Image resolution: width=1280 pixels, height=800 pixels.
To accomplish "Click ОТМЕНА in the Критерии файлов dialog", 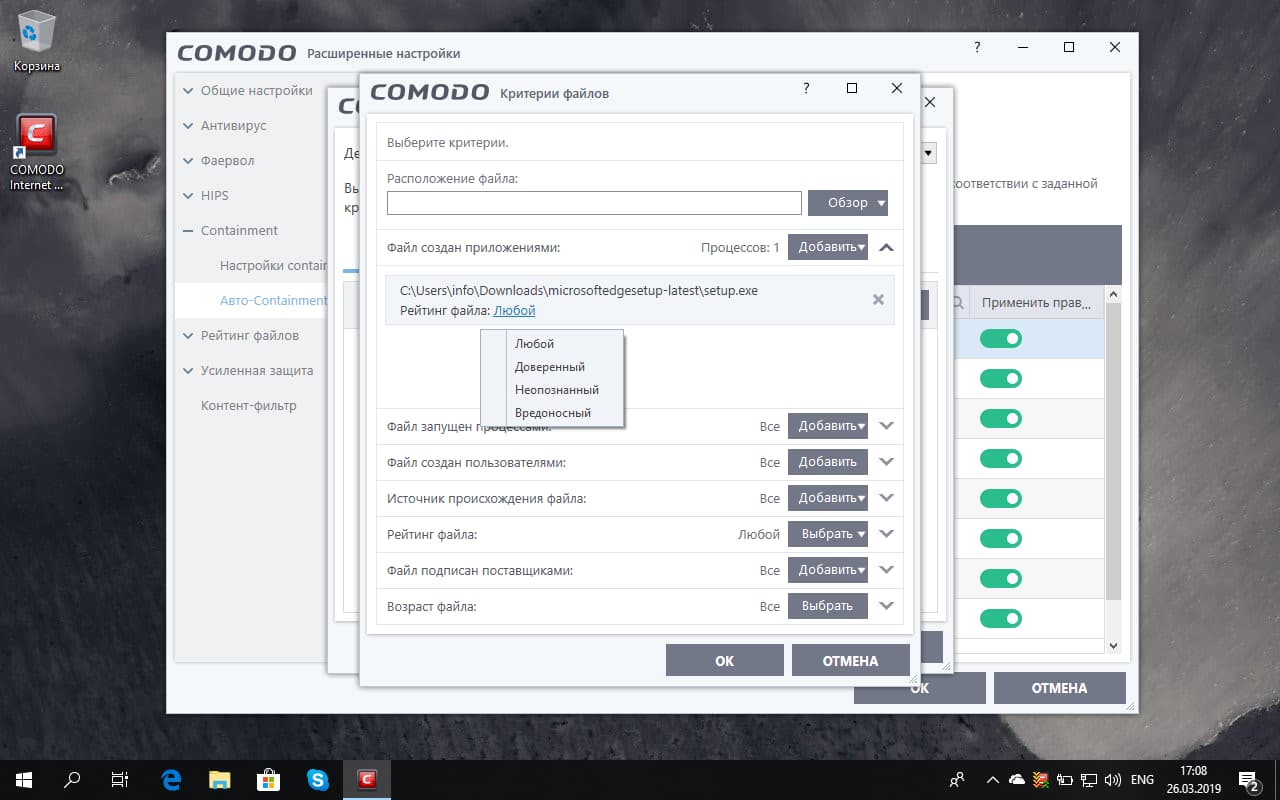I will point(851,660).
